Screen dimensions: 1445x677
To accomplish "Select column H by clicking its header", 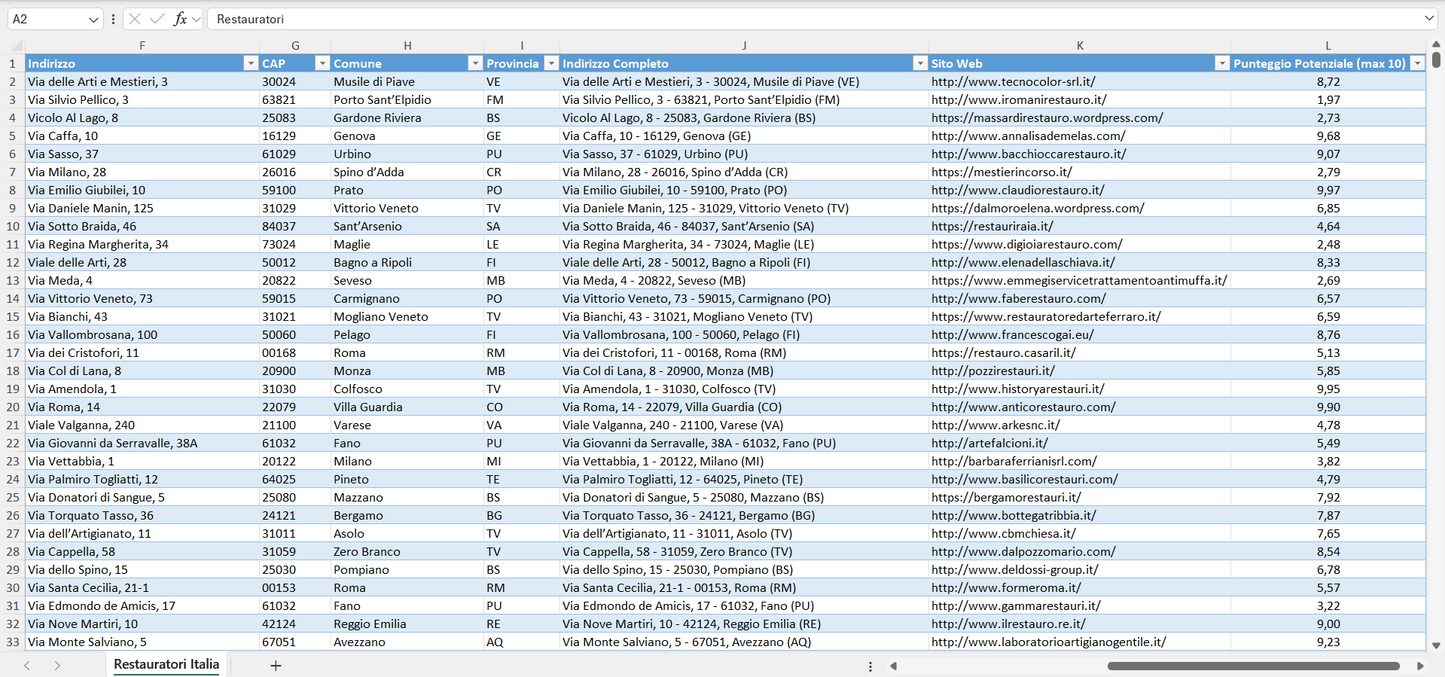I will (x=408, y=46).
